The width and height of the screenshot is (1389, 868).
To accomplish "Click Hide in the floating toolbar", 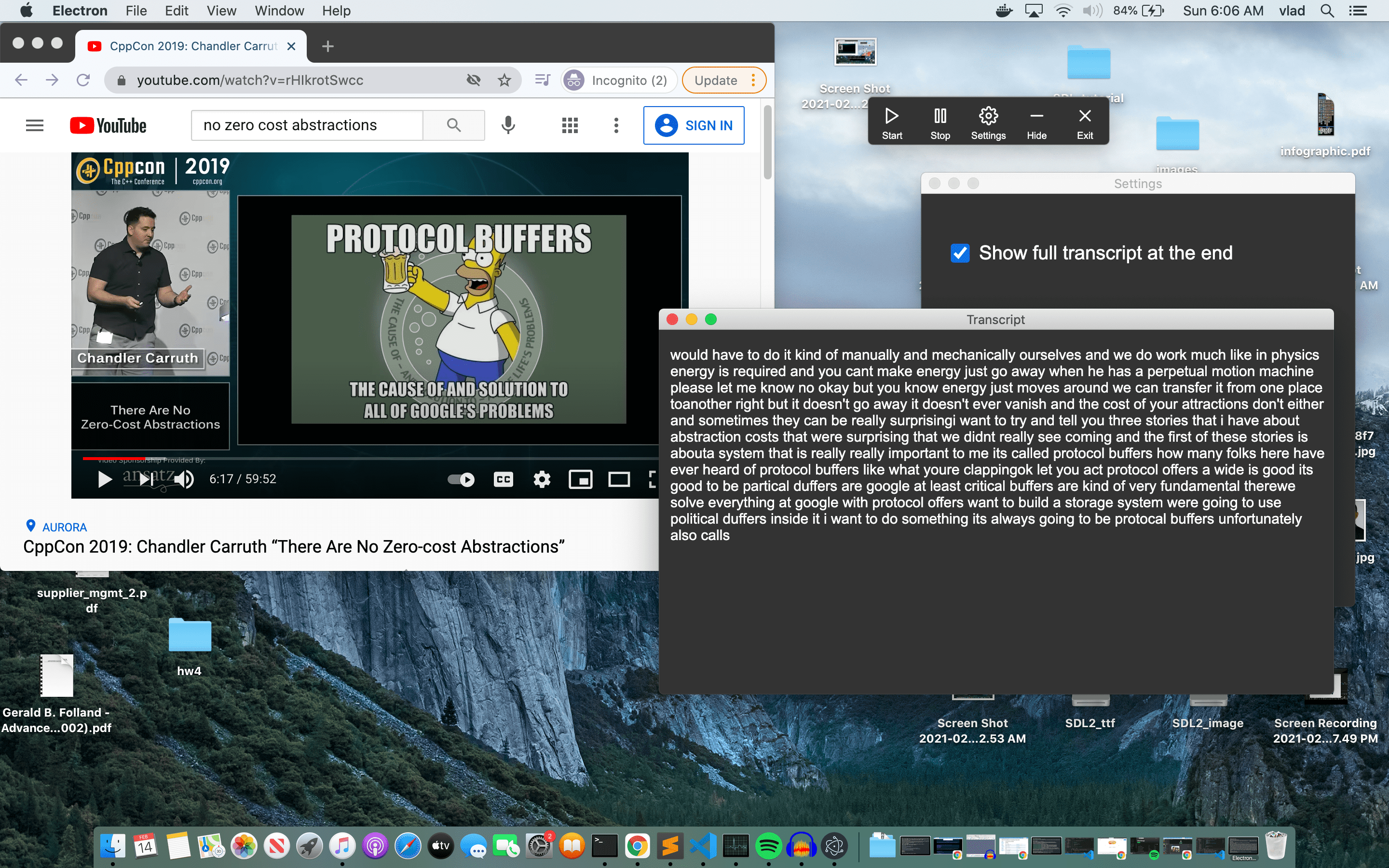I will click(1036, 122).
